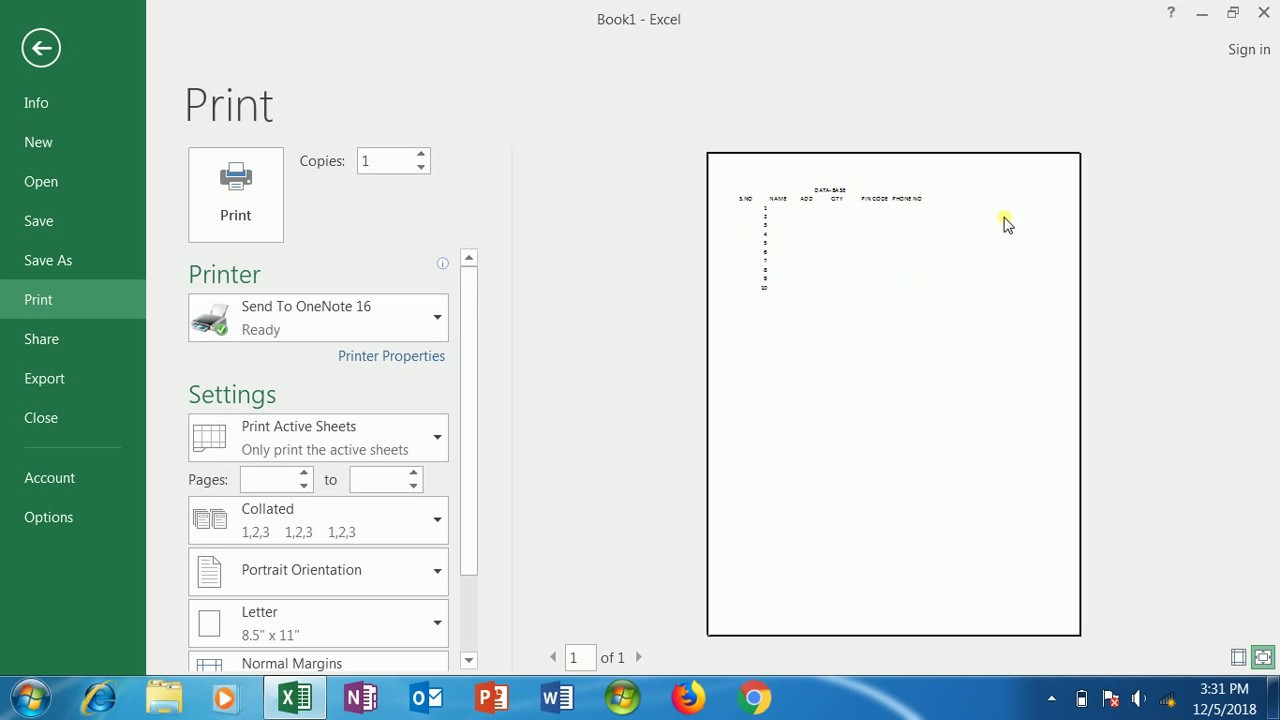Select New in backstage menu
The height and width of the screenshot is (720, 1280).
pos(73,142)
